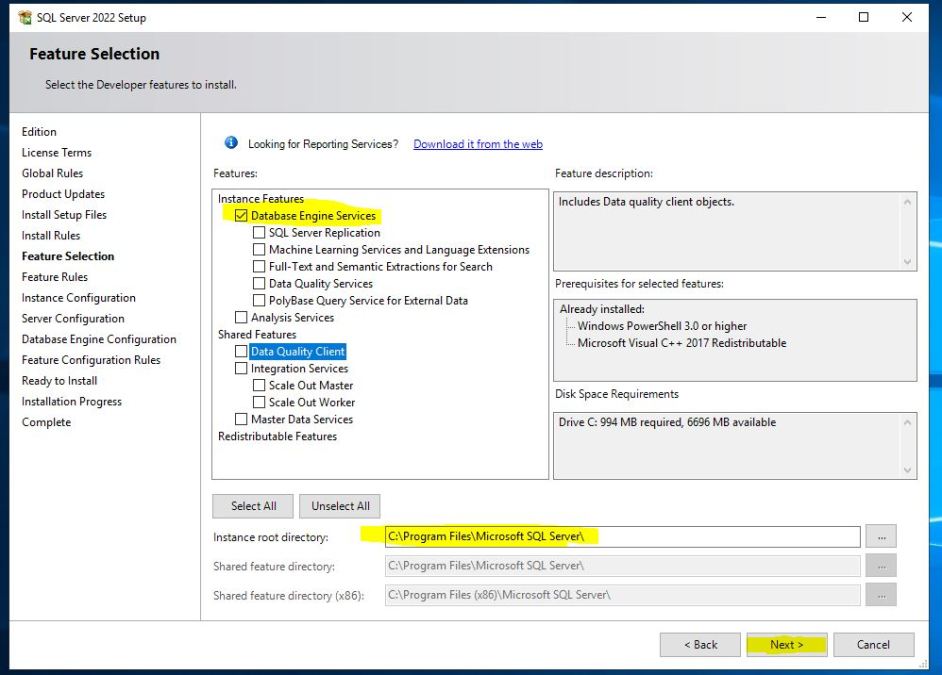Open the Download it from the web link
This screenshot has height=675, width=942.
pos(477,144)
